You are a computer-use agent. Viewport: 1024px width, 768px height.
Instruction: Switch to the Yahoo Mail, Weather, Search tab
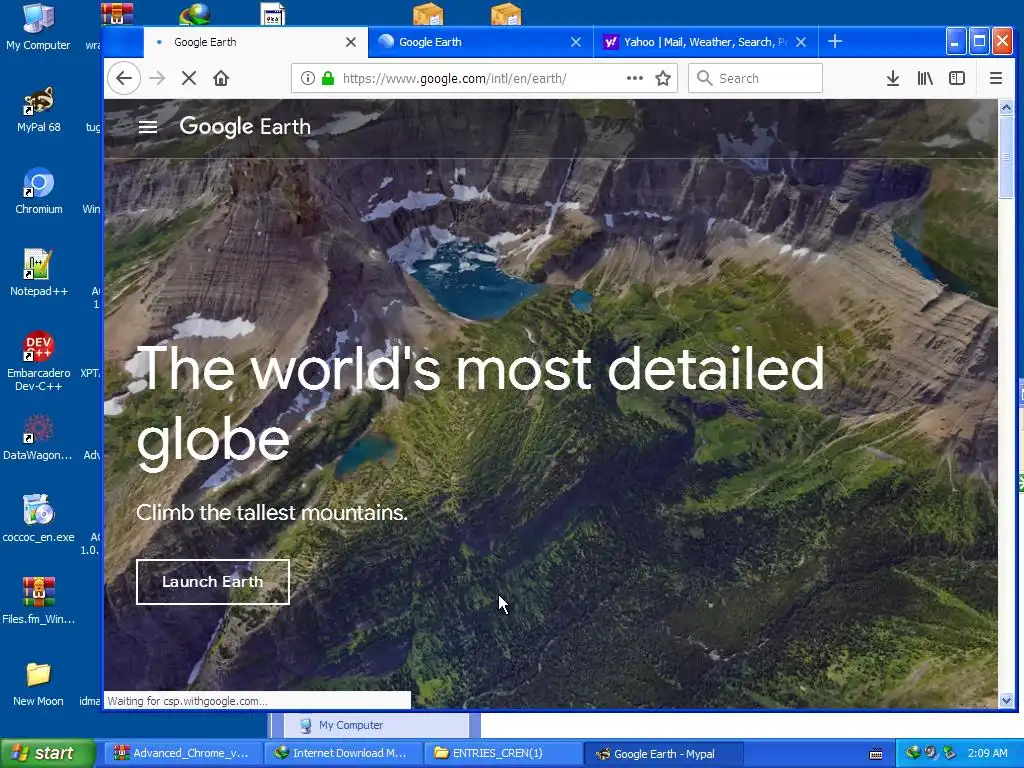pos(705,42)
